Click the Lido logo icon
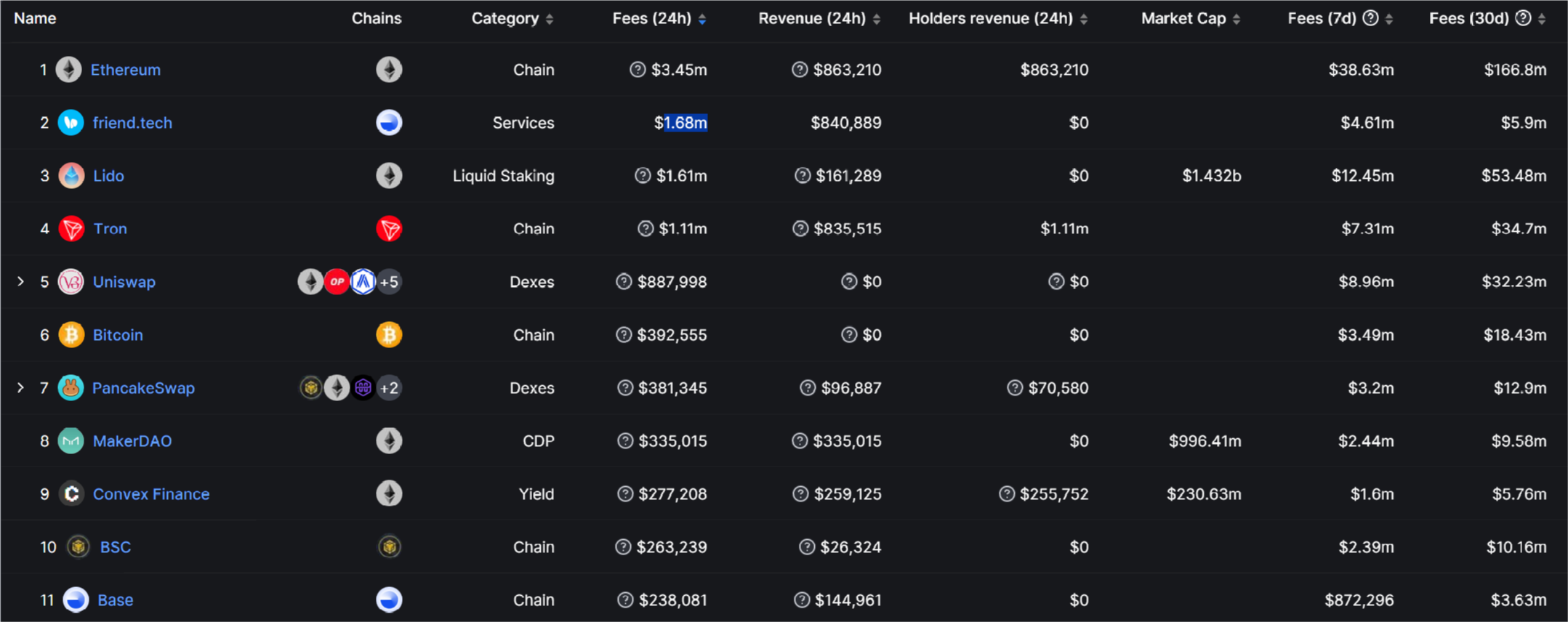Screen dimensions: 1568x622 (71, 176)
